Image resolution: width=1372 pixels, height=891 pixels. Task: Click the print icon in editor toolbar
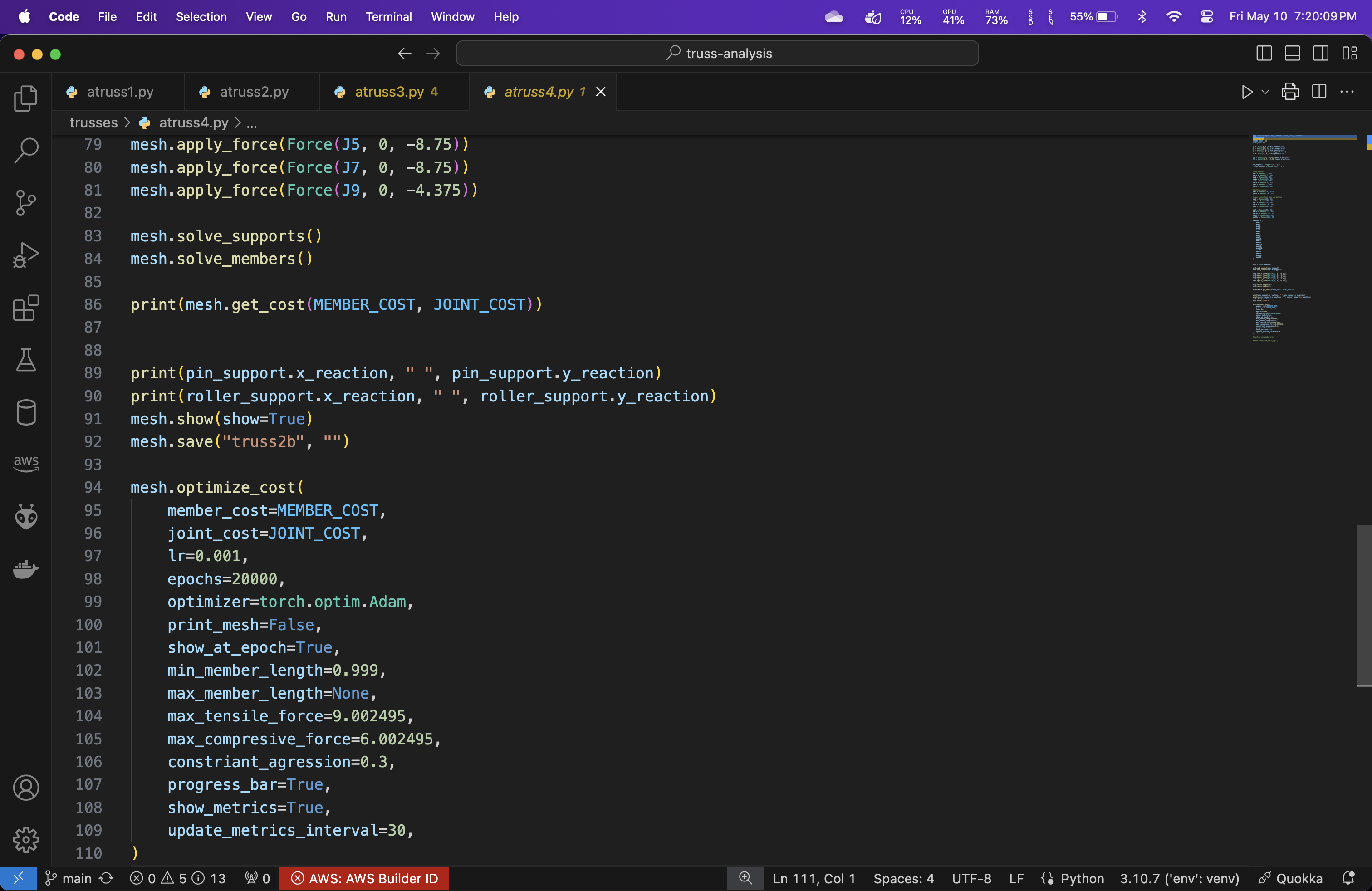tap(1290, 92)
